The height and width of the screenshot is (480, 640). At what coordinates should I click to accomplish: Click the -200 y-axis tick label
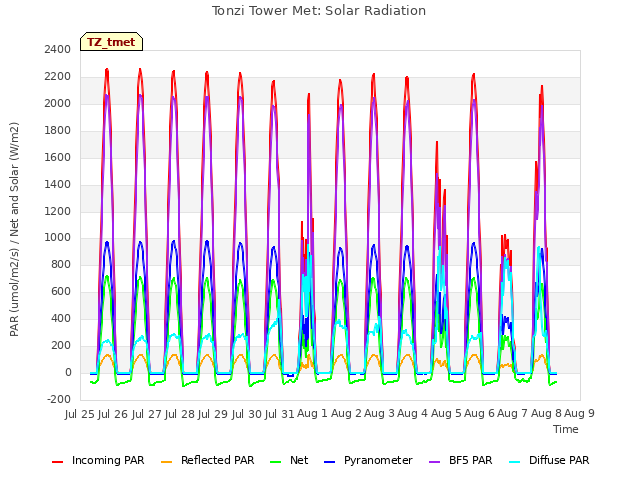[x=59, y=399]
